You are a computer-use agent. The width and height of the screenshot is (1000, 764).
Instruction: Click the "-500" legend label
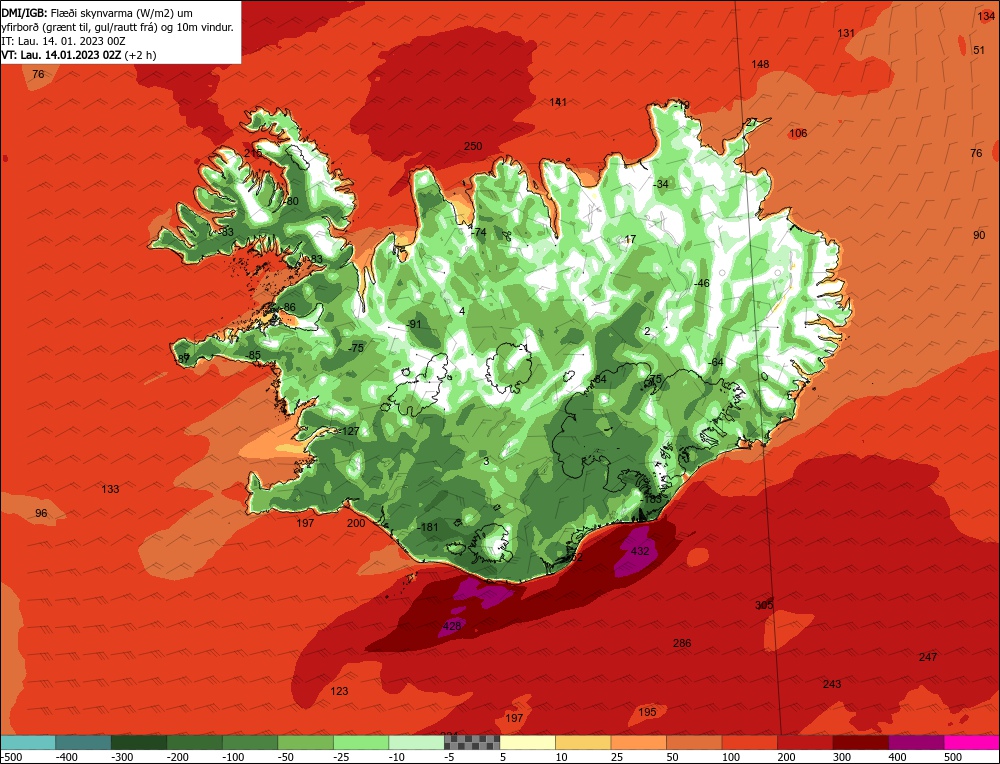(11, 757)
